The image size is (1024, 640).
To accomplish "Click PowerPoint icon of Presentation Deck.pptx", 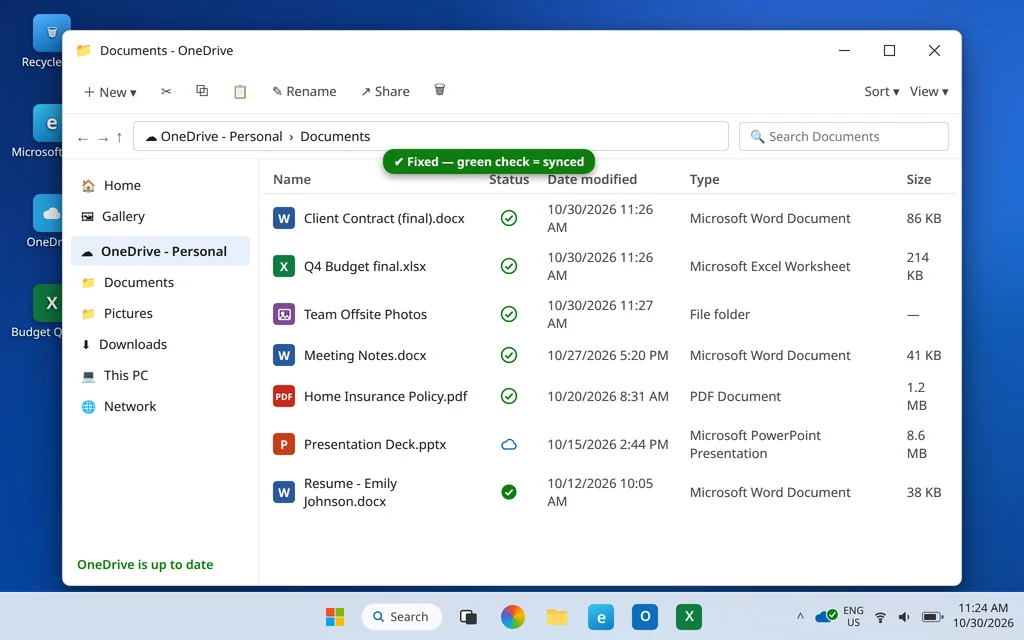I will [283, 444].
